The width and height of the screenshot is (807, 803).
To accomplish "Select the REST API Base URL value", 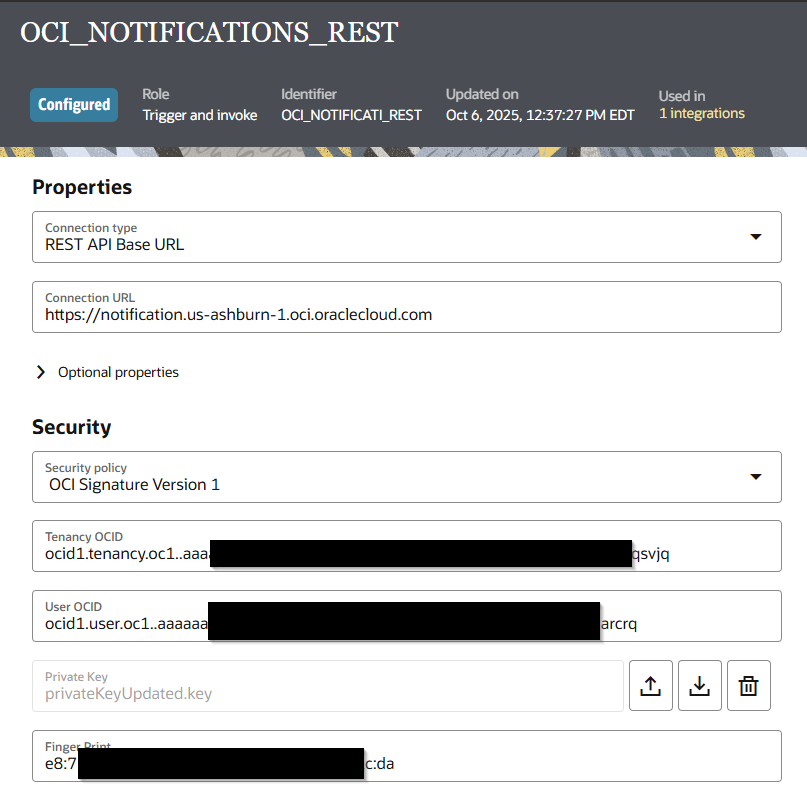I will 114,244.
